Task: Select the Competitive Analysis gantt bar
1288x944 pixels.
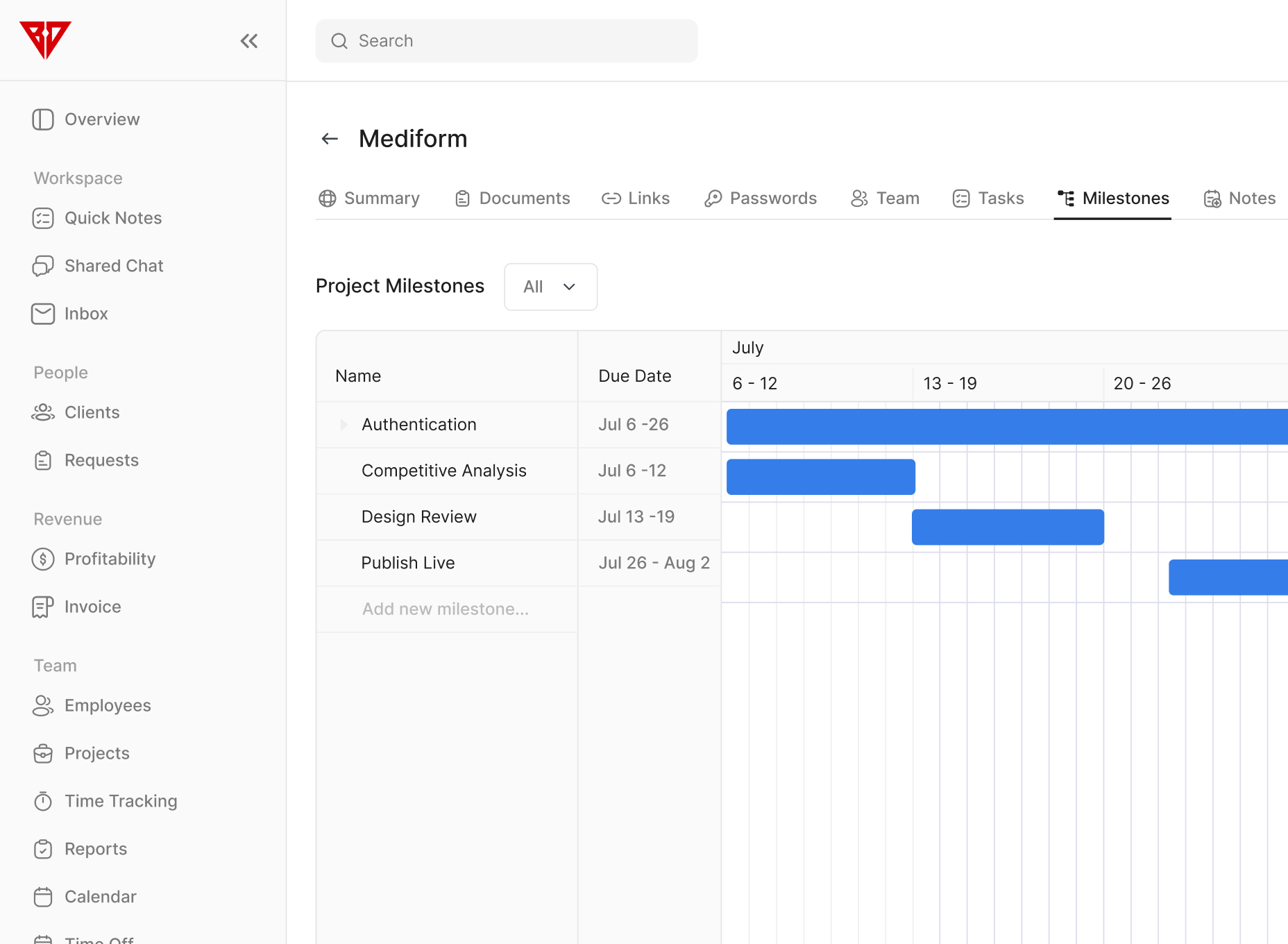Action: [821, 476]
